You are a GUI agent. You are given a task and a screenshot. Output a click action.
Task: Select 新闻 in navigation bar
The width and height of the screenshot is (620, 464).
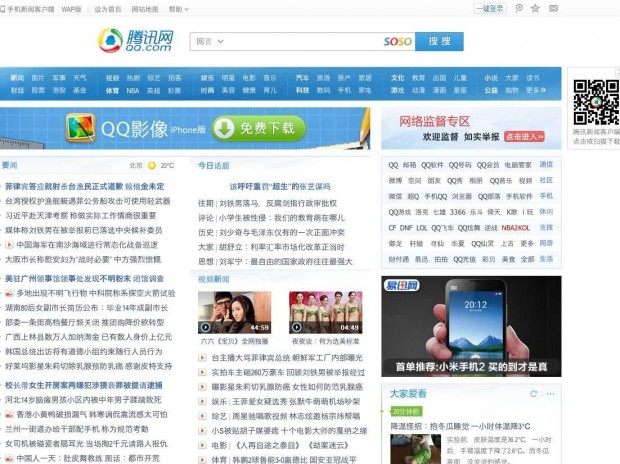(x=17, y=78)
